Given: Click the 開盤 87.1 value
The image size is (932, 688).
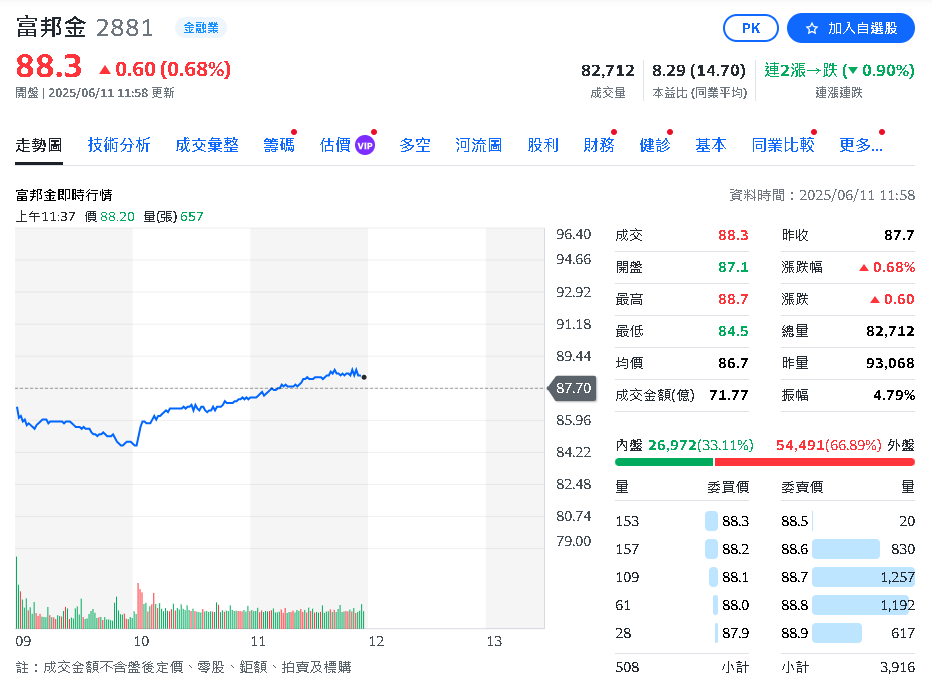Looking at the screenshot, I should click(733, 267).
